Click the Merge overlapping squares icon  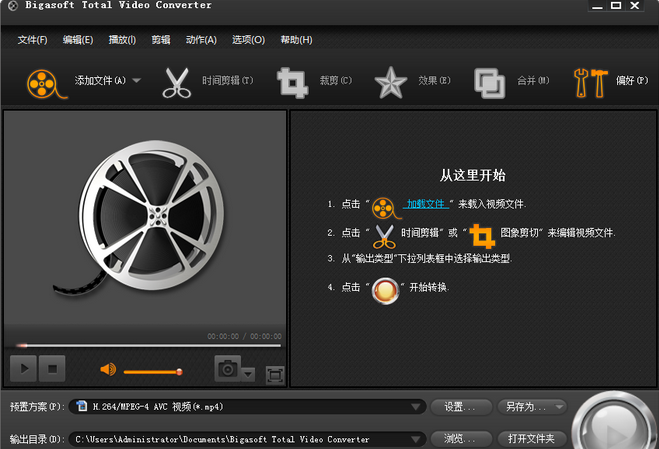[490, 83]
